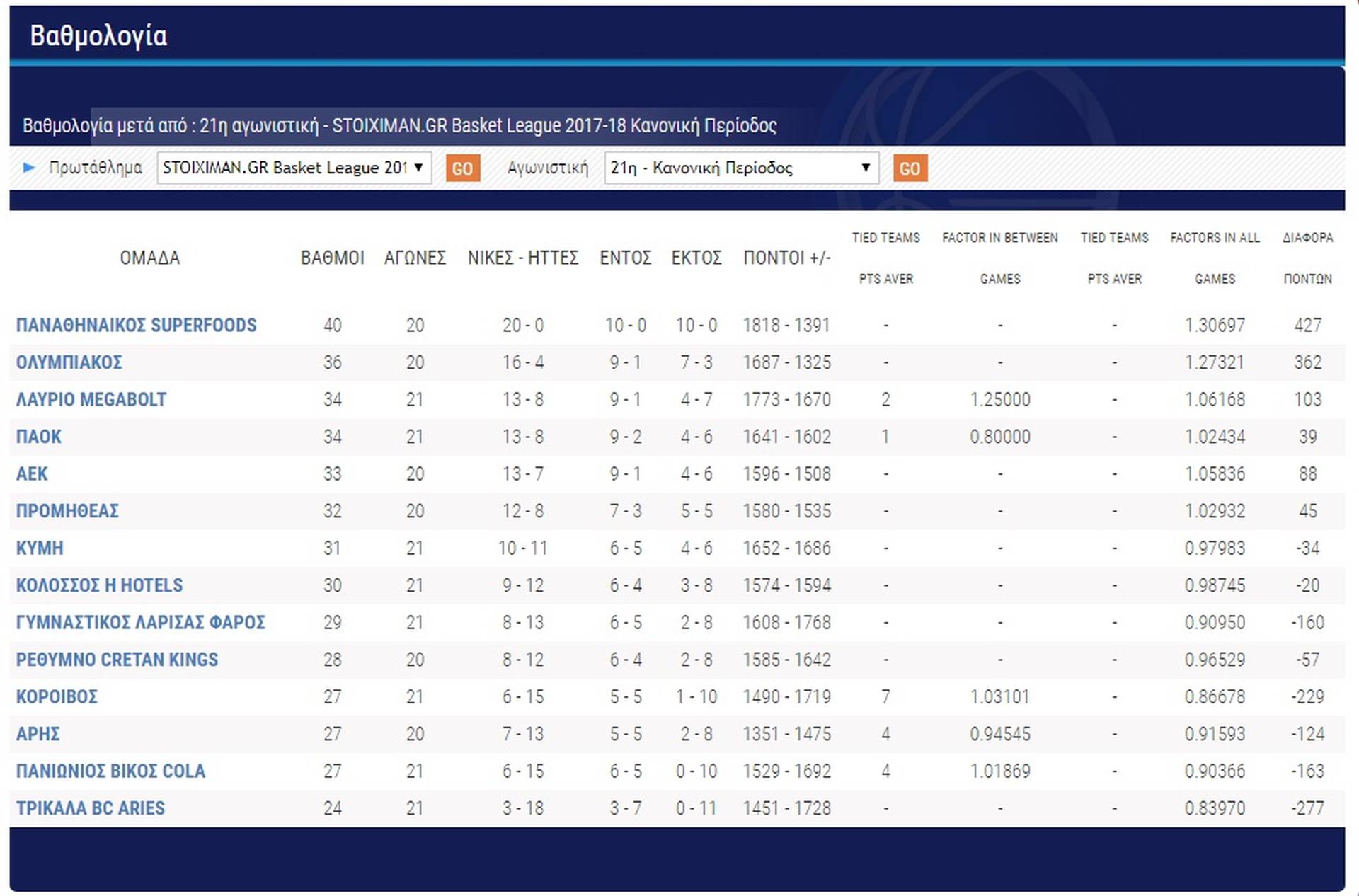Select Panathinaikos factor 1.30697
Image resolution: width=1359 pixels, height=896 pixels.
pyautogui.click(x=1215, y=326)
